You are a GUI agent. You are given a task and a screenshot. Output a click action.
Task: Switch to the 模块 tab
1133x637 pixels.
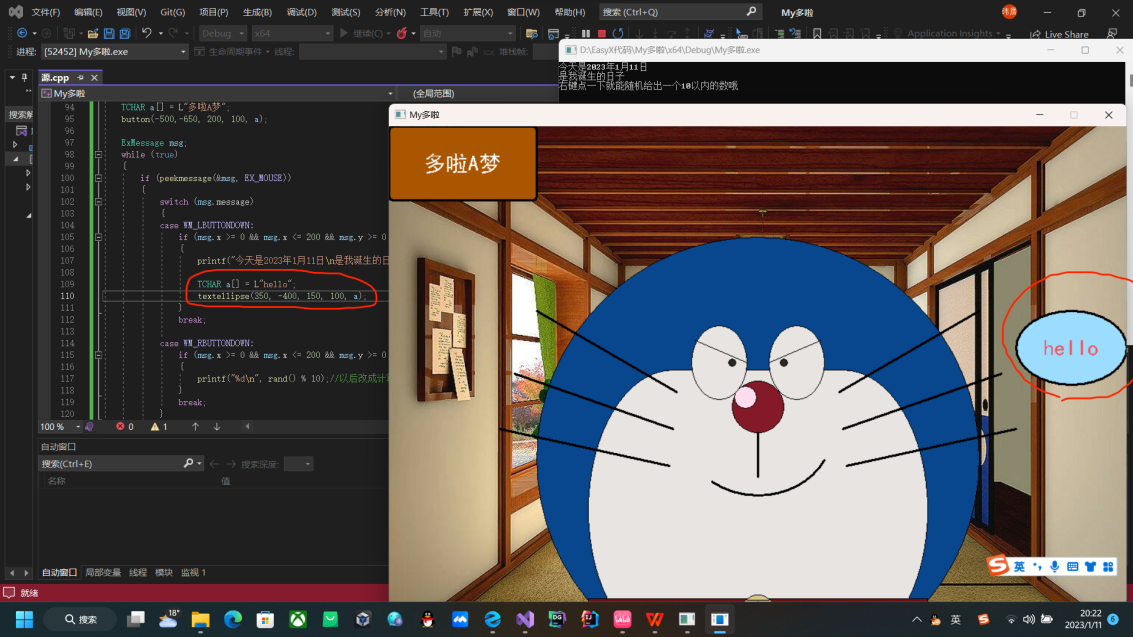click(x=164, y=573)
